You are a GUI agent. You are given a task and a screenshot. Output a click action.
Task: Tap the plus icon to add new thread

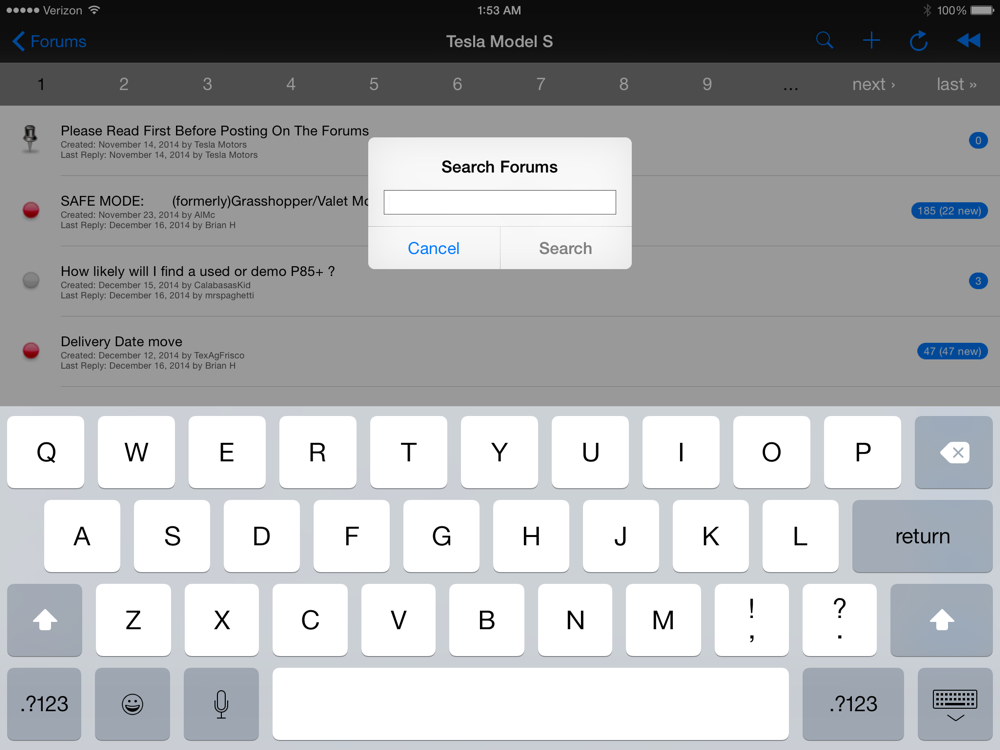click(871, 41)
